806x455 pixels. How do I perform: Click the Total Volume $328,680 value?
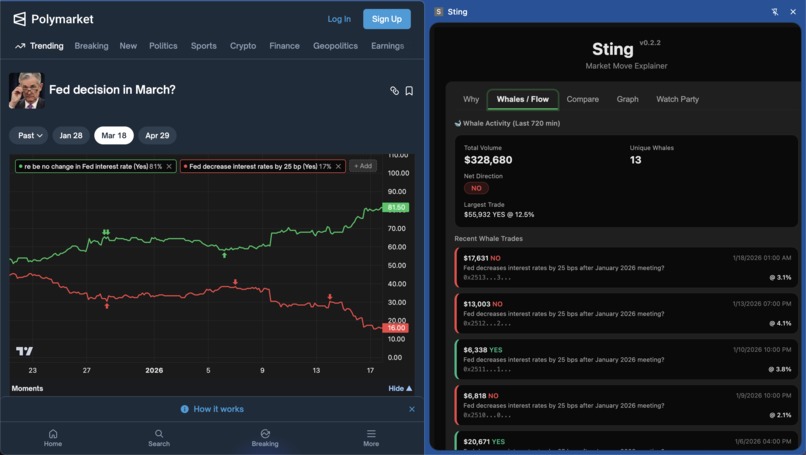(x=488, y=160)
